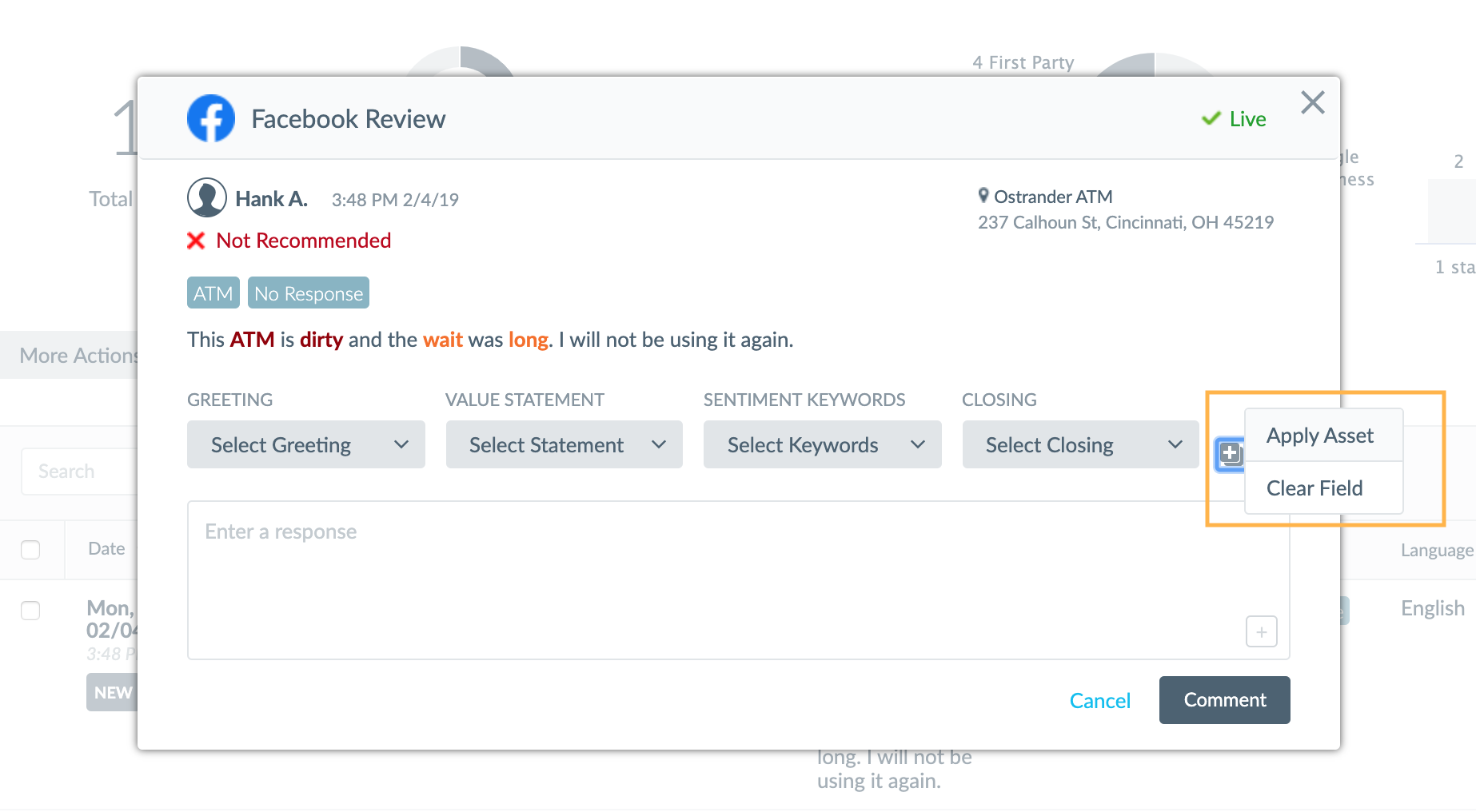
Task: Click Hank A. user avatar icon
Action: [x=207, y=197]
